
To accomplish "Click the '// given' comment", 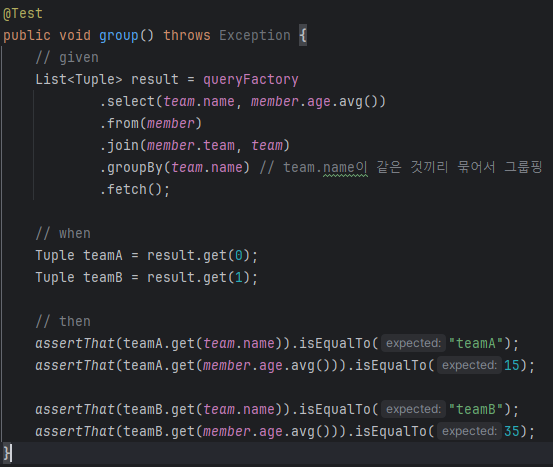I will pos(67,58).
